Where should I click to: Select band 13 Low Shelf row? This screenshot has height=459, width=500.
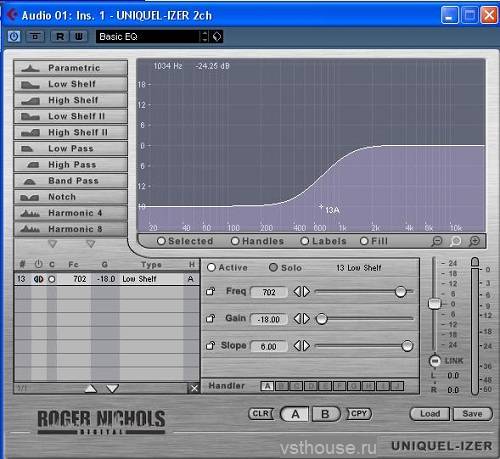107,279
